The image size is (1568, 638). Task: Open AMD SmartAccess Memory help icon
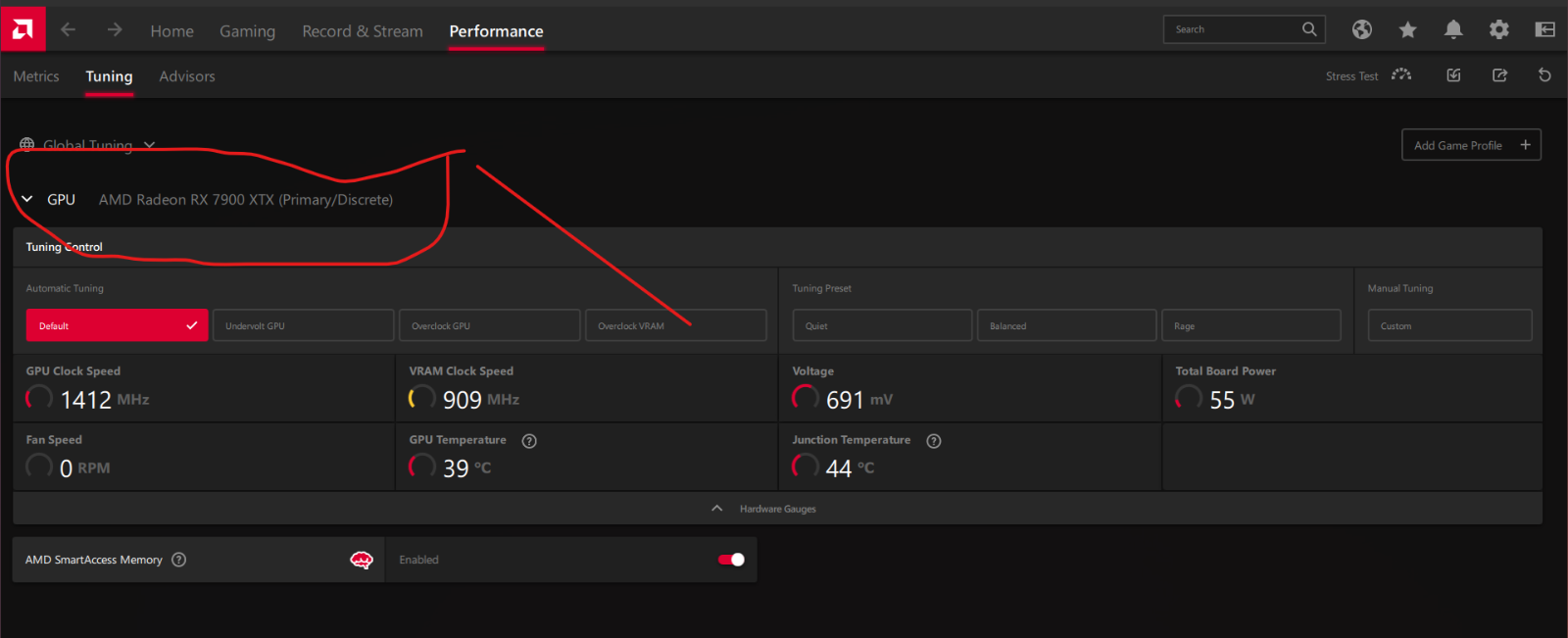point(178,560)
